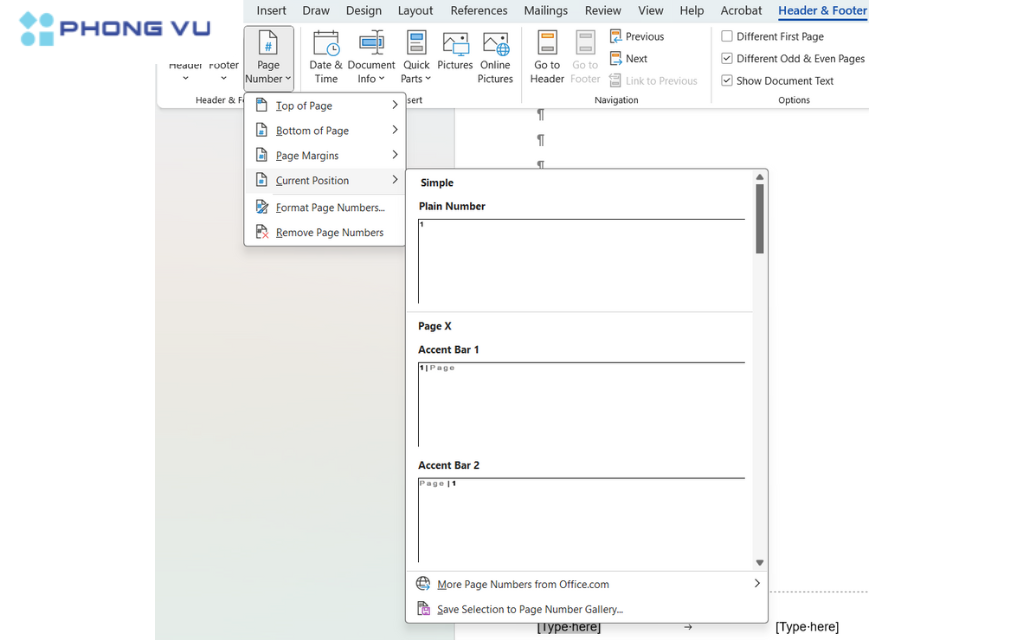Switch to the Mailings ribbon tab
Image resolution: width=1024 pixels, height=640 pixels.
545,11
